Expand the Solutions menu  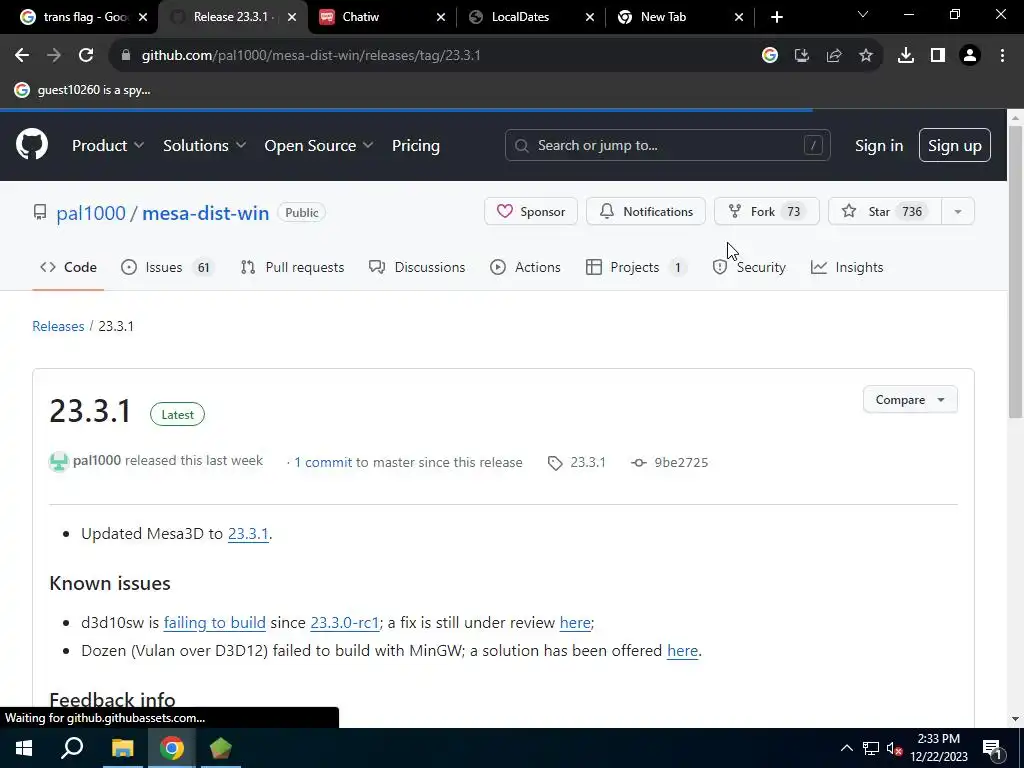pyautogui.click(x=204, y=146)
